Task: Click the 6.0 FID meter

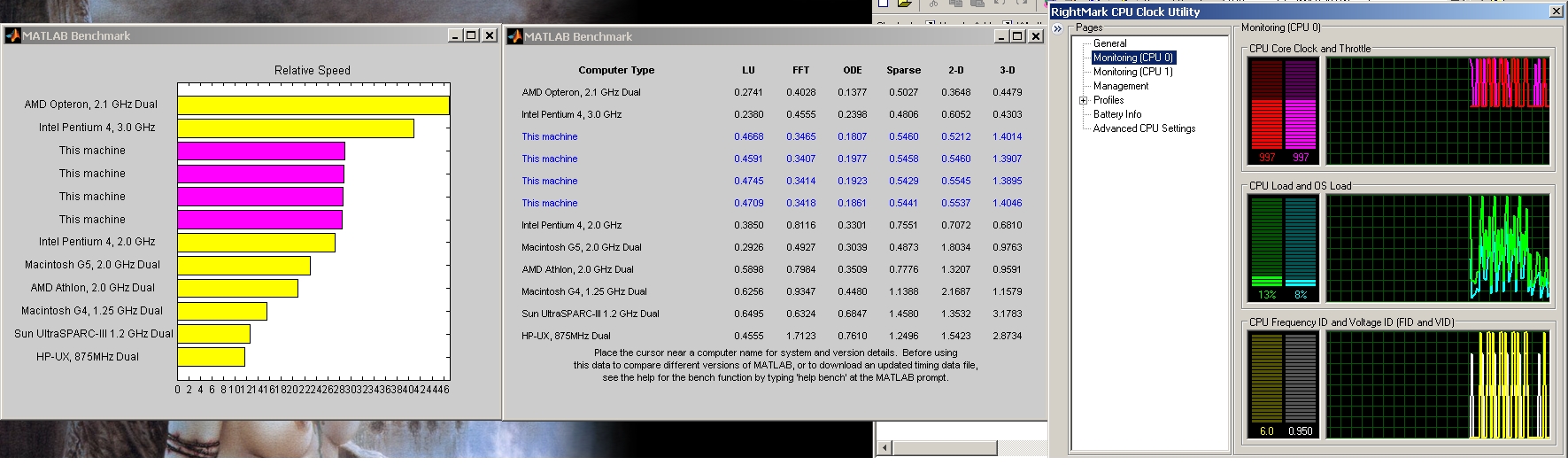Action: [1267, 385]
